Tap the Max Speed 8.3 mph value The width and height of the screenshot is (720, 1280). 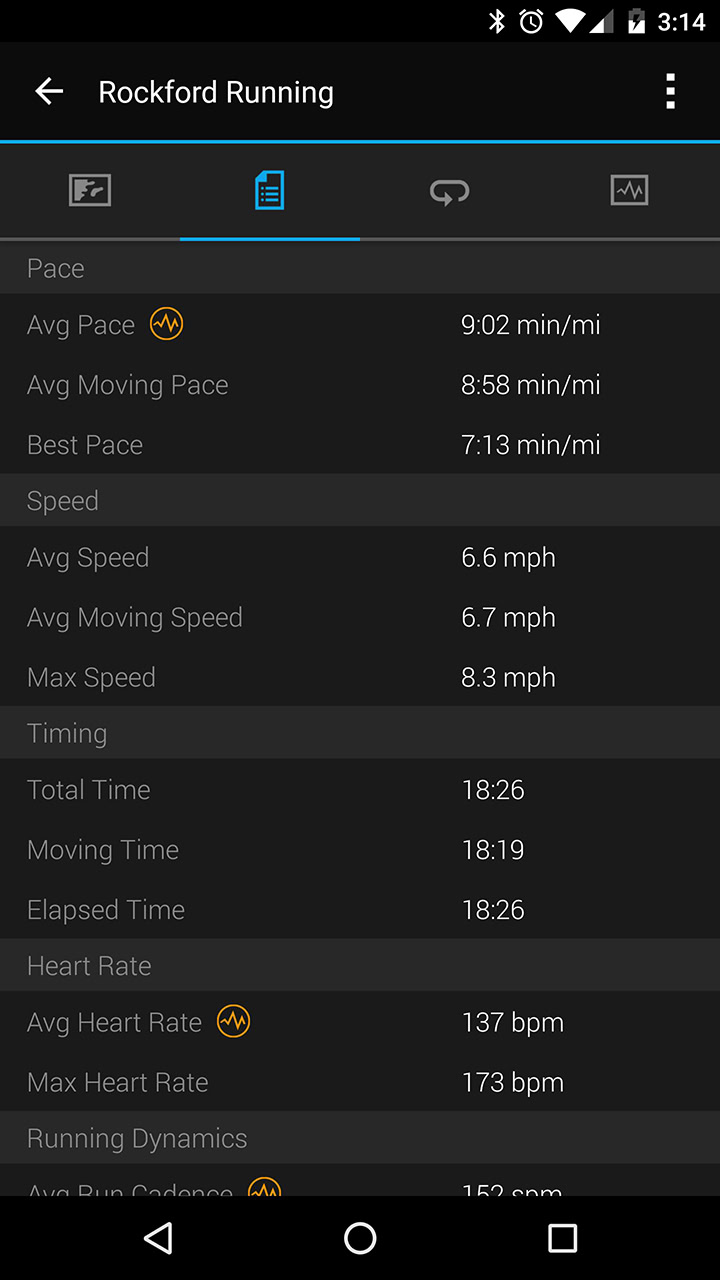(x=508, y=677)
